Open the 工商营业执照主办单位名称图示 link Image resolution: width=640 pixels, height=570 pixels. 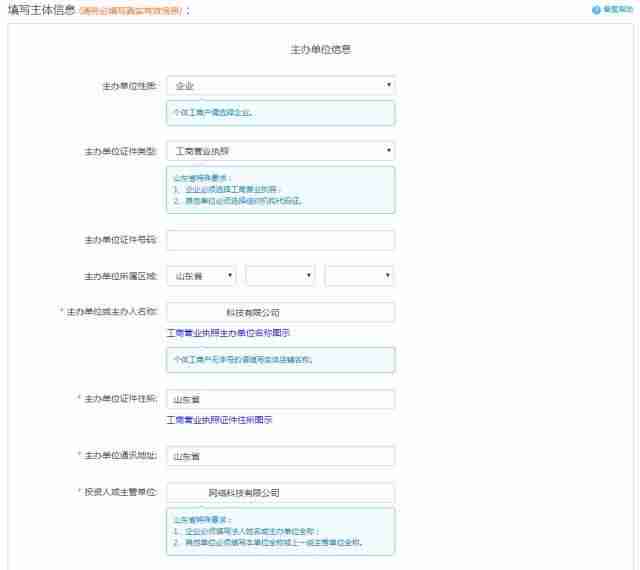tap(229, 333)
